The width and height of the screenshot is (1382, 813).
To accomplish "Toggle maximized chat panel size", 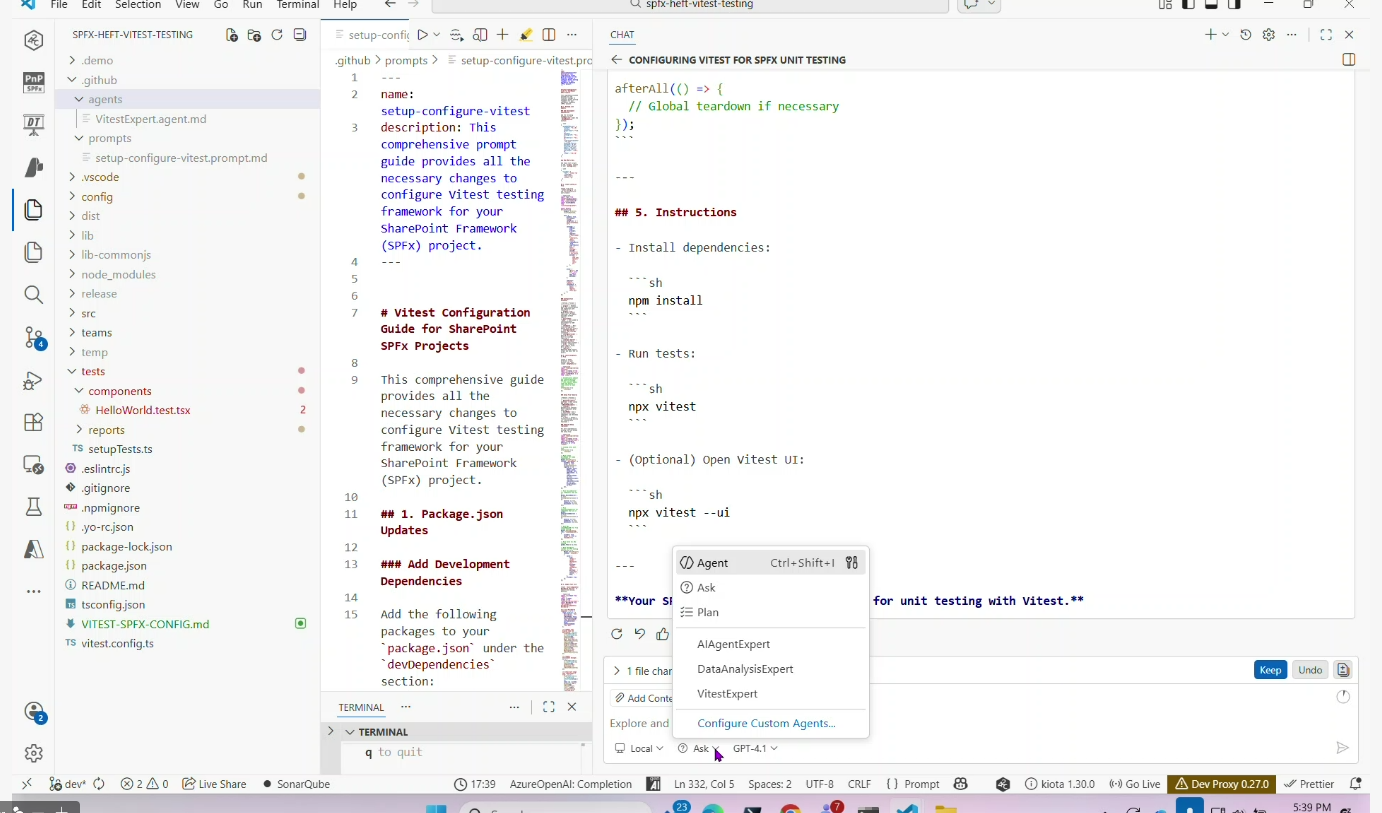I will pyautogui.click(x=1326, y=35).
